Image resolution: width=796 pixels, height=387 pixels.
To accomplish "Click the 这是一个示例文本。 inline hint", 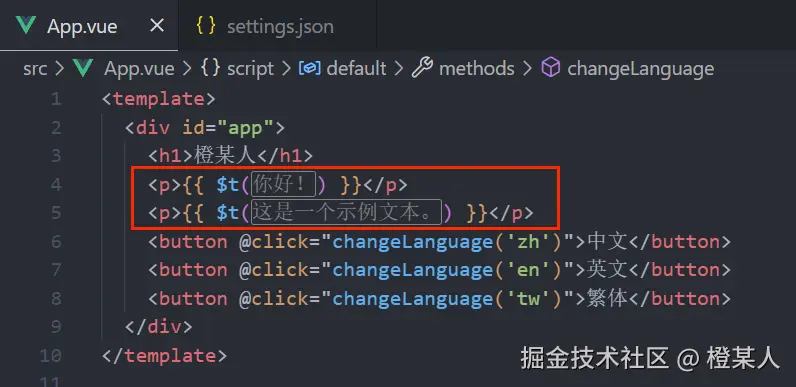I will click(x=347, y=213).
